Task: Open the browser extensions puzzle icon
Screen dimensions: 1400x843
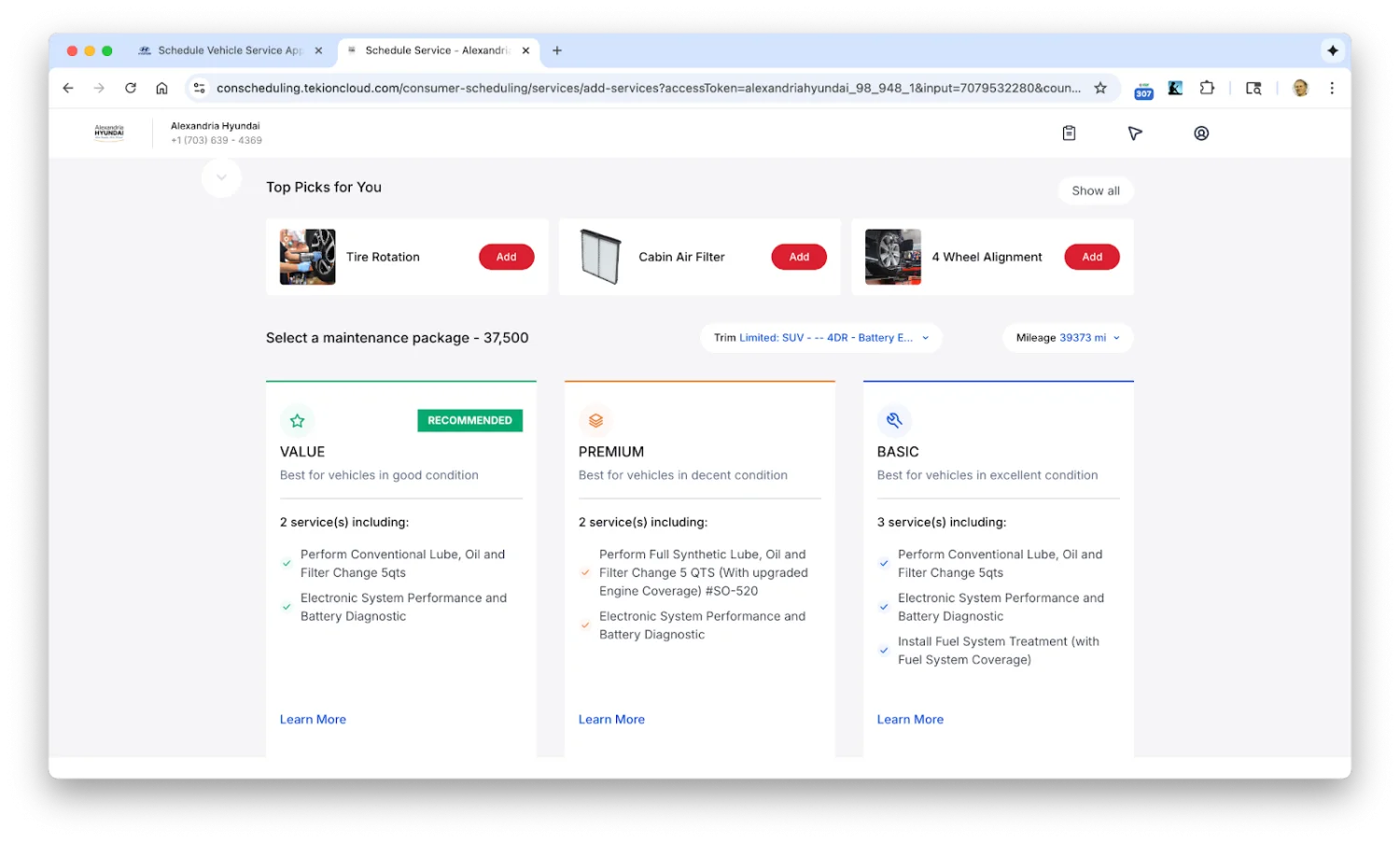Action: click(1207, 88)
